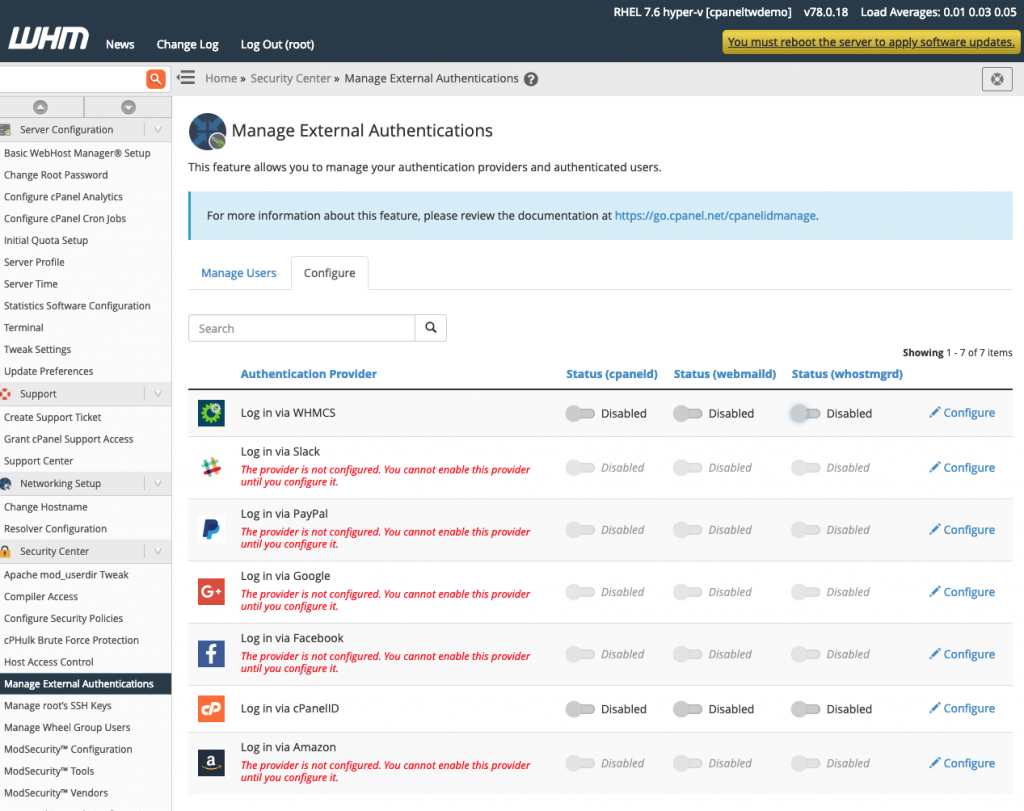Click the Facebook provider logo
1024x811 pixels.
212,654
